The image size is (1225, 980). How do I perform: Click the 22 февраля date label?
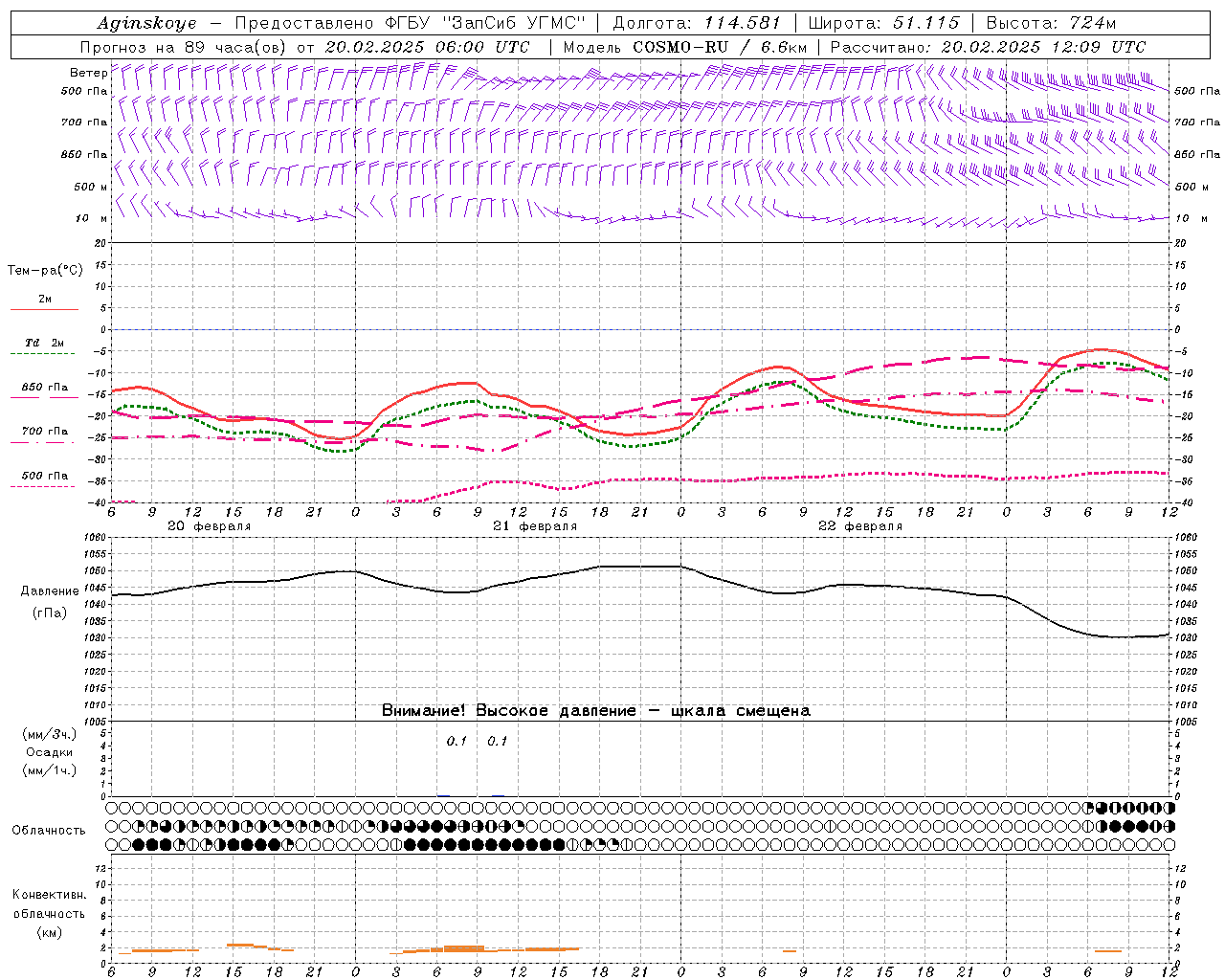(860, 526)
